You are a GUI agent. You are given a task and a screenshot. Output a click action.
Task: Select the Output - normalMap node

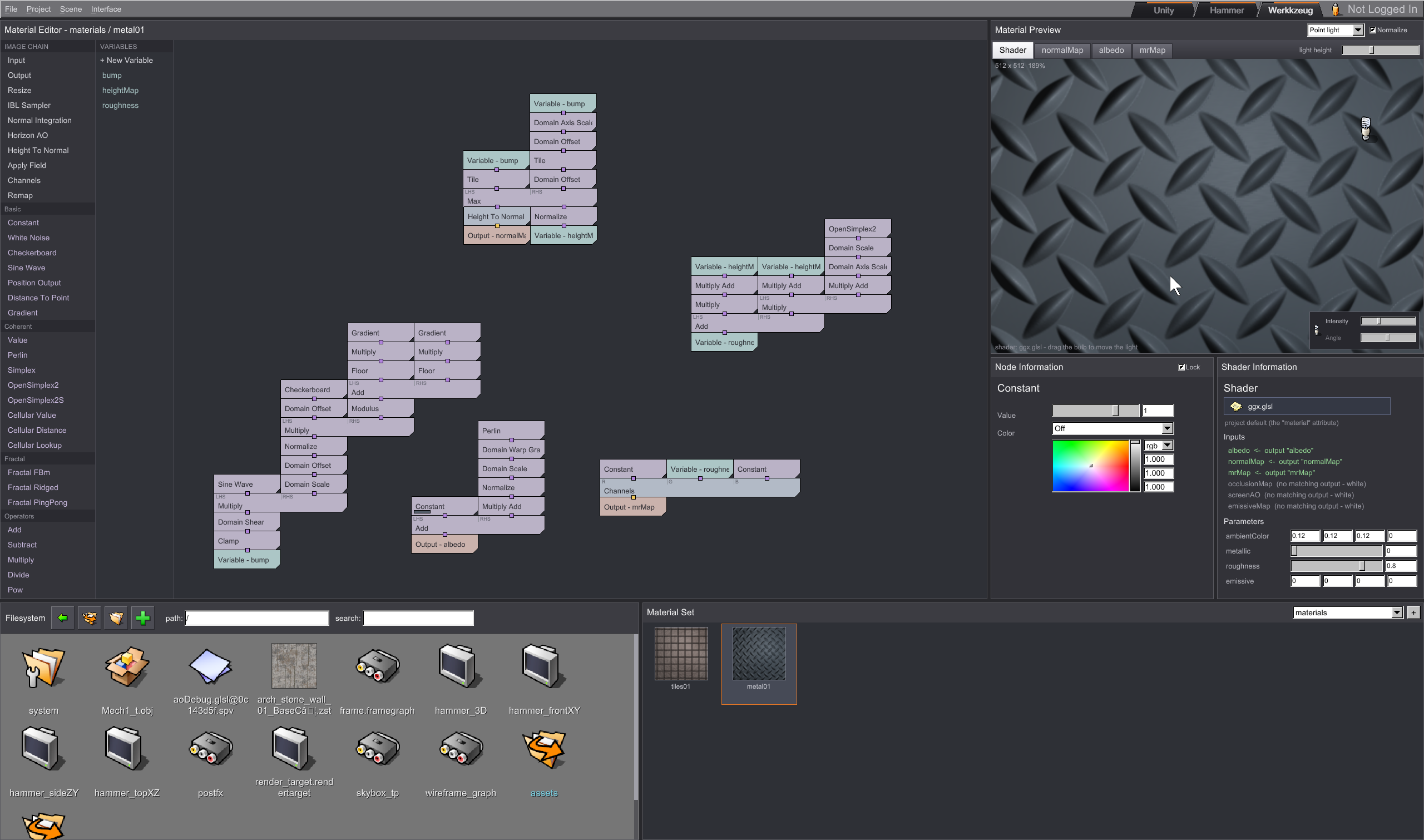[496, 235]
